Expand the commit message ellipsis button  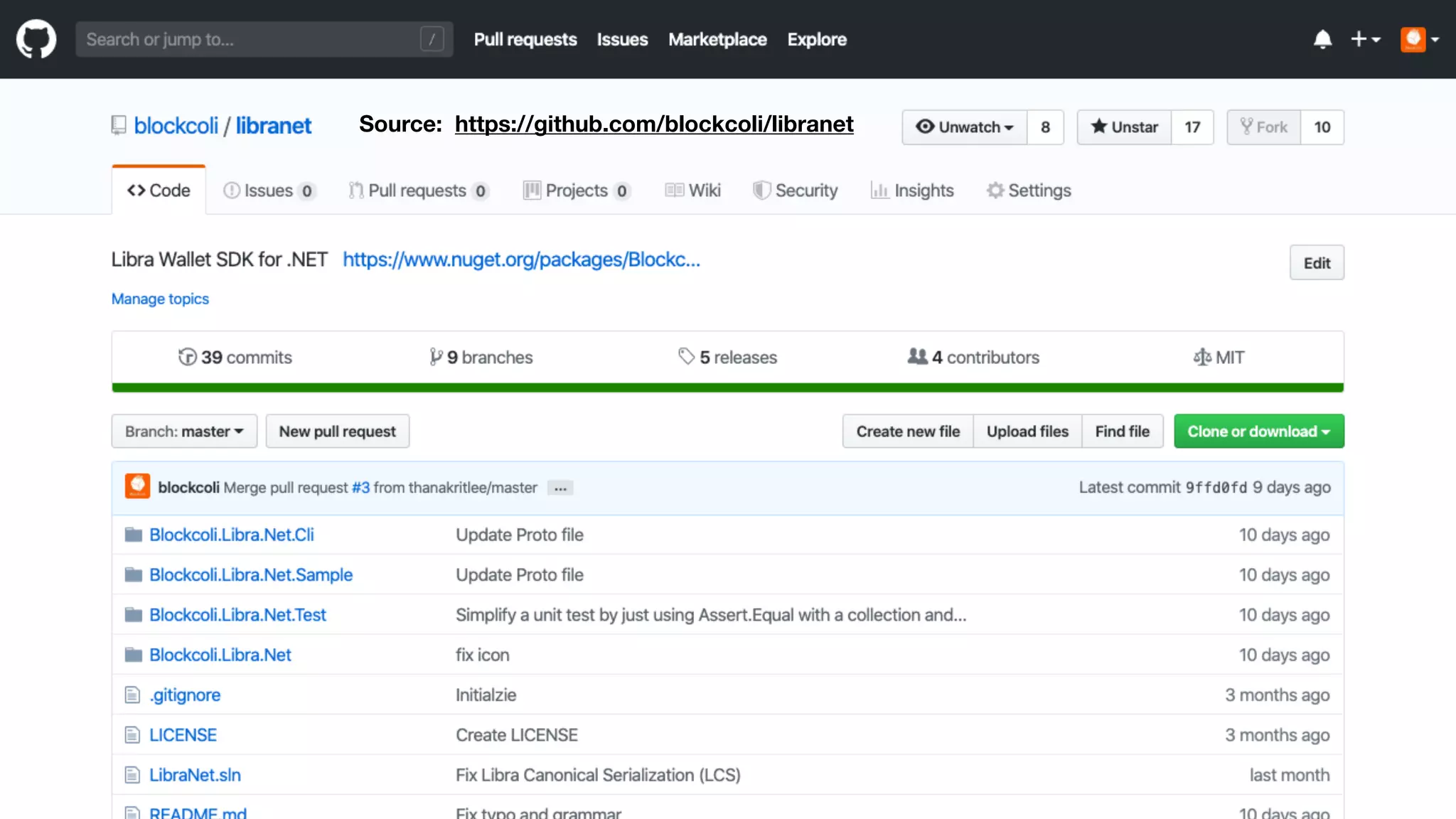[x=560, y=488]
